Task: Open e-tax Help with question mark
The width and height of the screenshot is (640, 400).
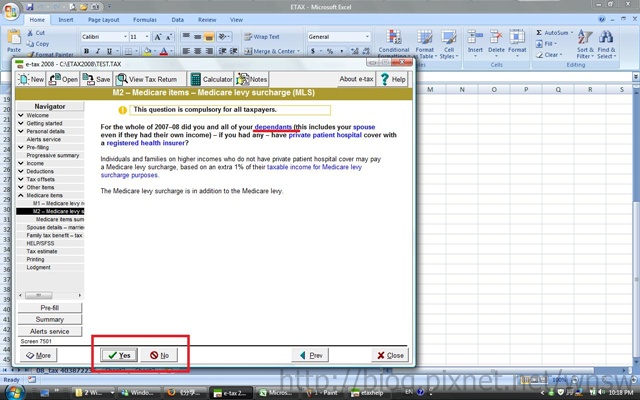Action: (x=392, y=79)
